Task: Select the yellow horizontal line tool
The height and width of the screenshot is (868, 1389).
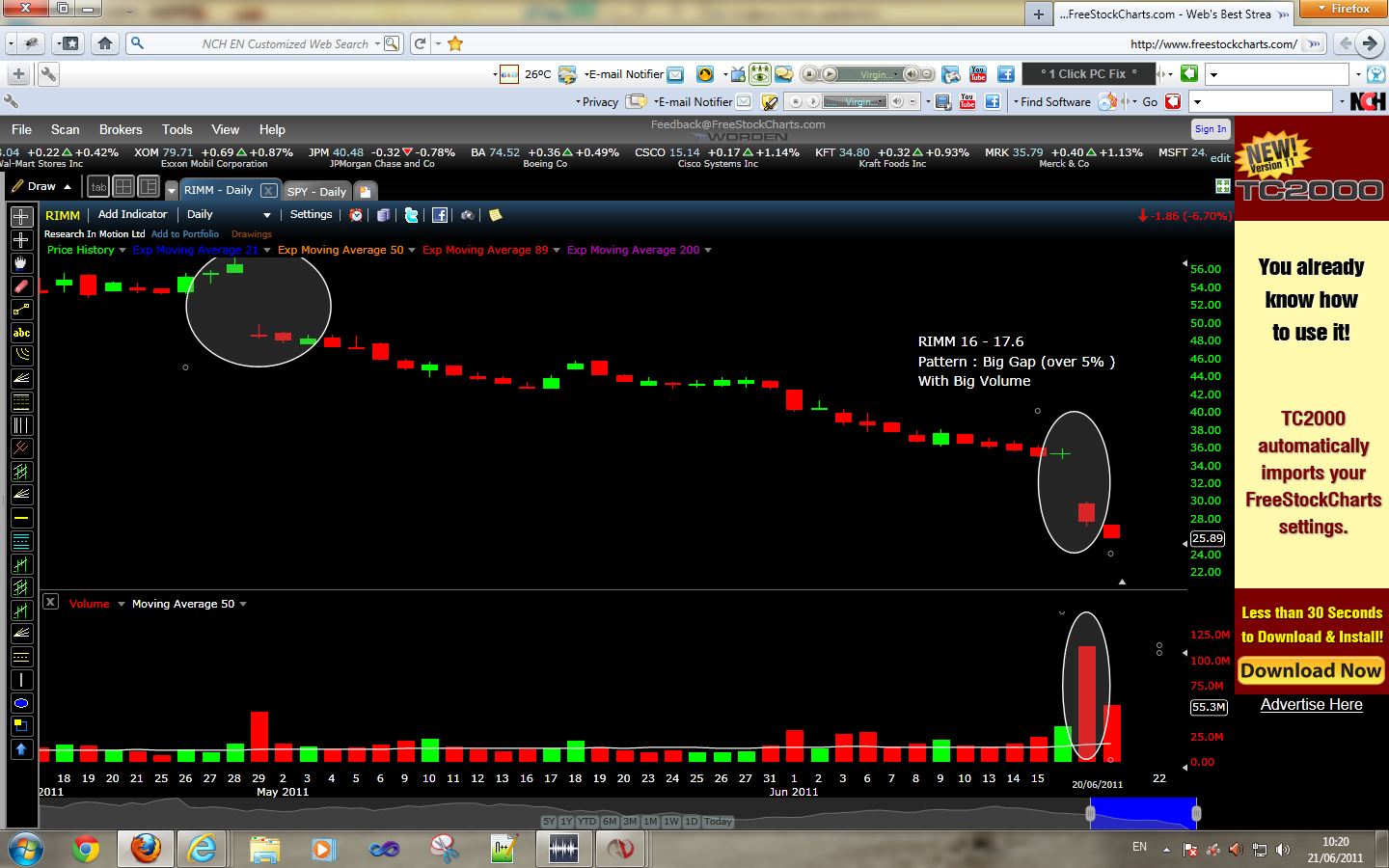Action: pyautogui.click(x=21, y=518)
